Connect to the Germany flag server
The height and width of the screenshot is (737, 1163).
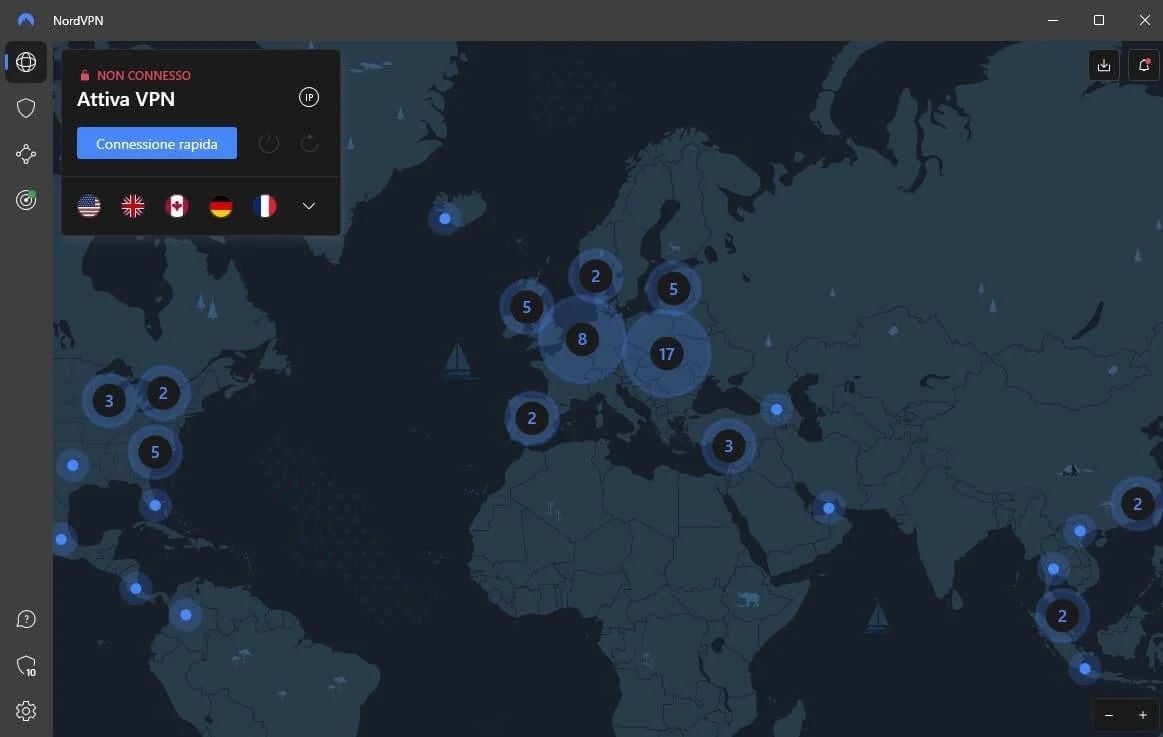pos(221,205)
